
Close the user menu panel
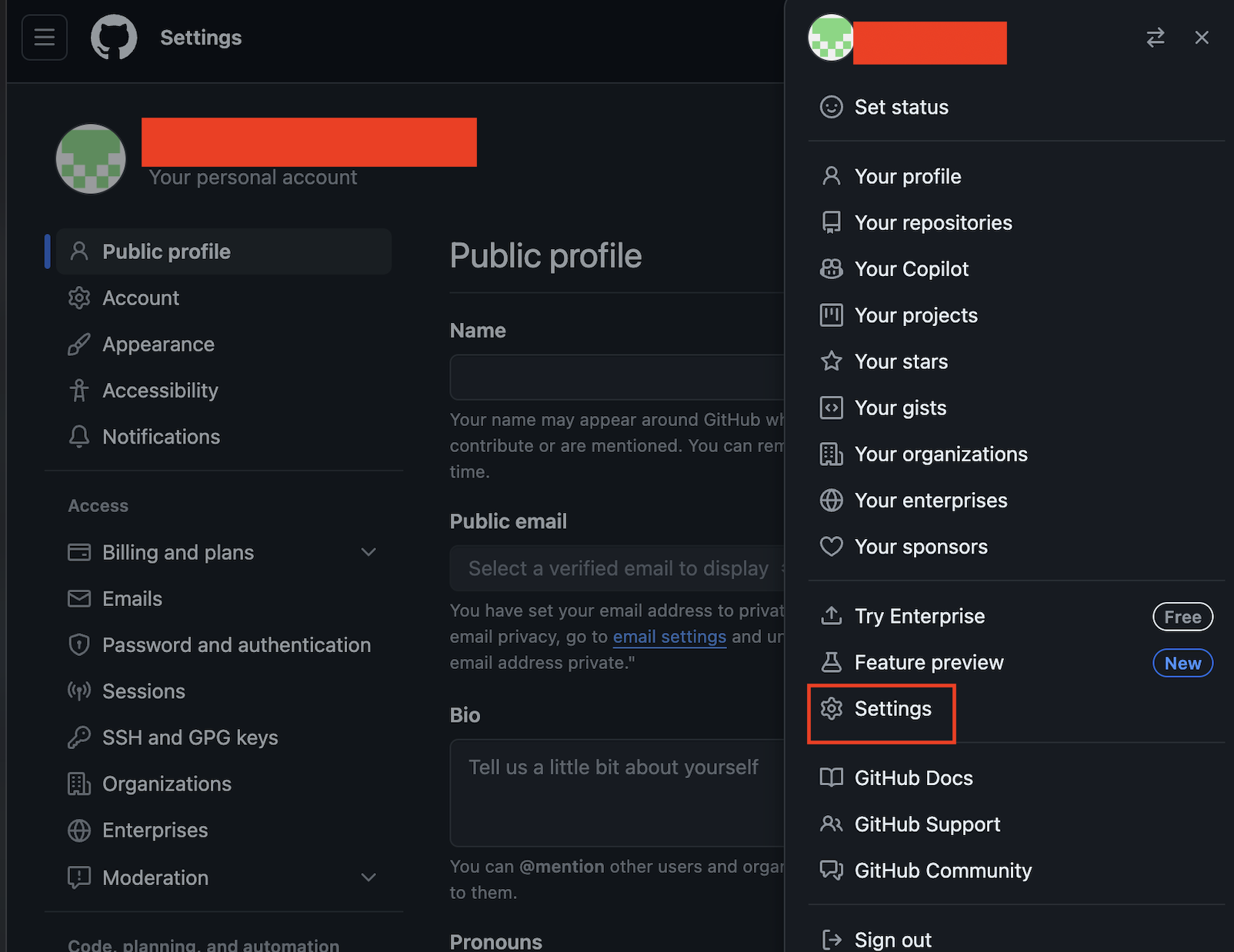(1202, 38)
